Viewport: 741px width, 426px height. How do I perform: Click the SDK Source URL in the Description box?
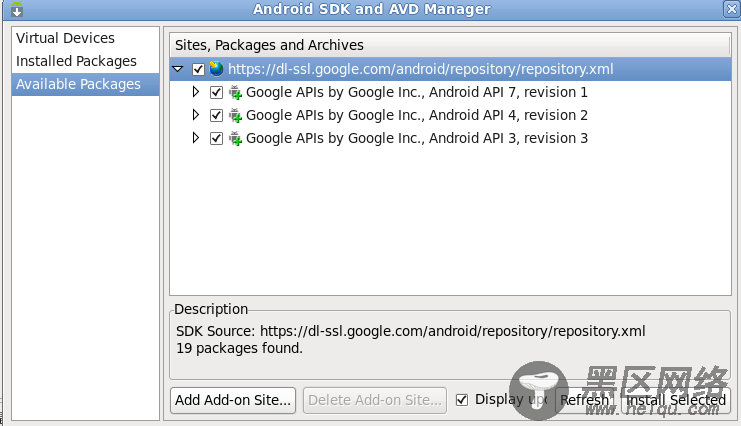pos(453,331)
